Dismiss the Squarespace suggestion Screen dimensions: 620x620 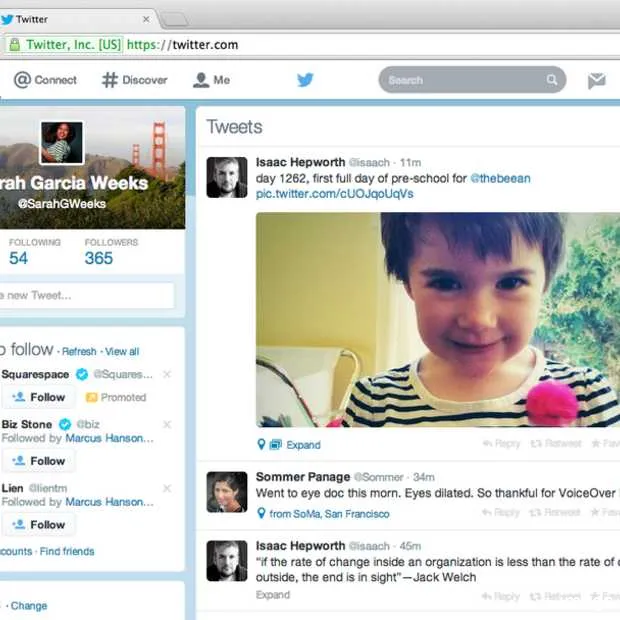[167, 374]
